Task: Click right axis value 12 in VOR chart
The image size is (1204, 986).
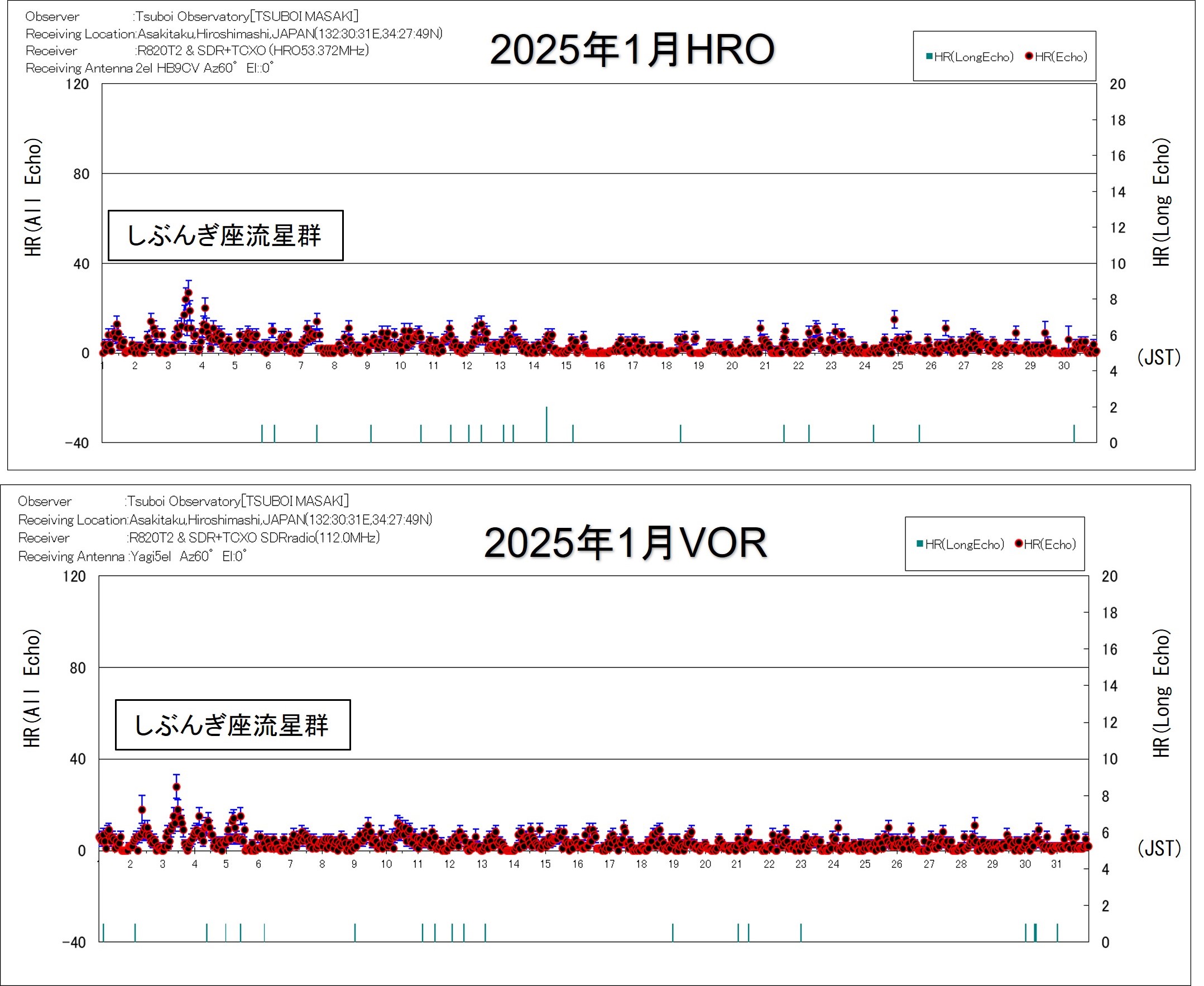Action: pos(1109,723)
